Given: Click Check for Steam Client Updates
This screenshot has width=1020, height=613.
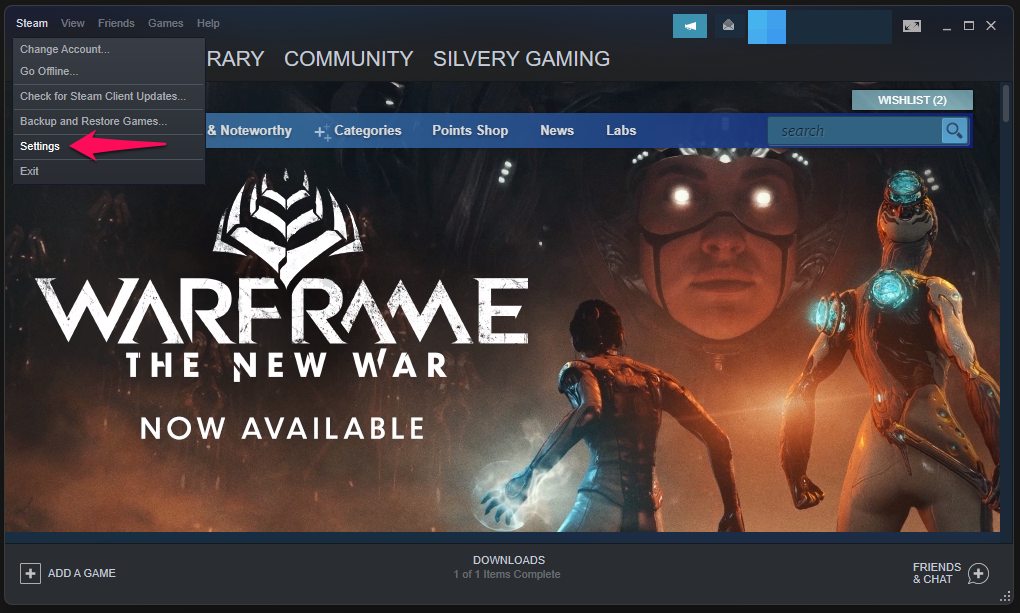Looking at the screenshot, I should pos(109,96).
